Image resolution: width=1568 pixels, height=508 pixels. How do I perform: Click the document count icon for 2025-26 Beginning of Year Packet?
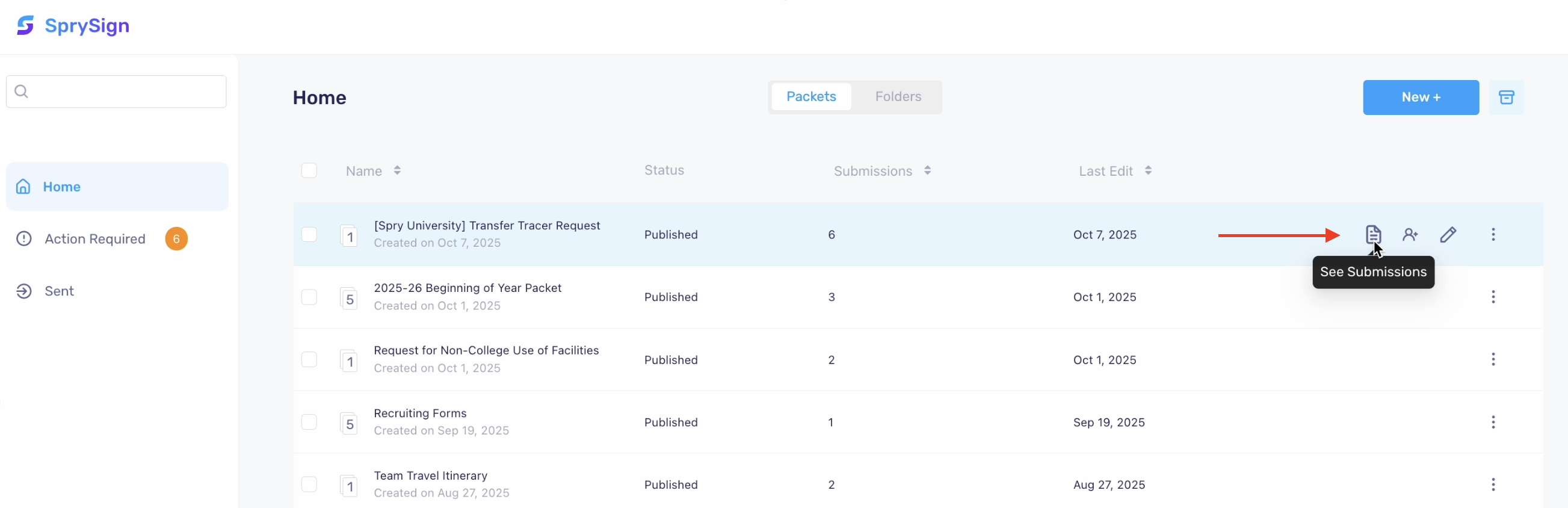pos(349,299)
